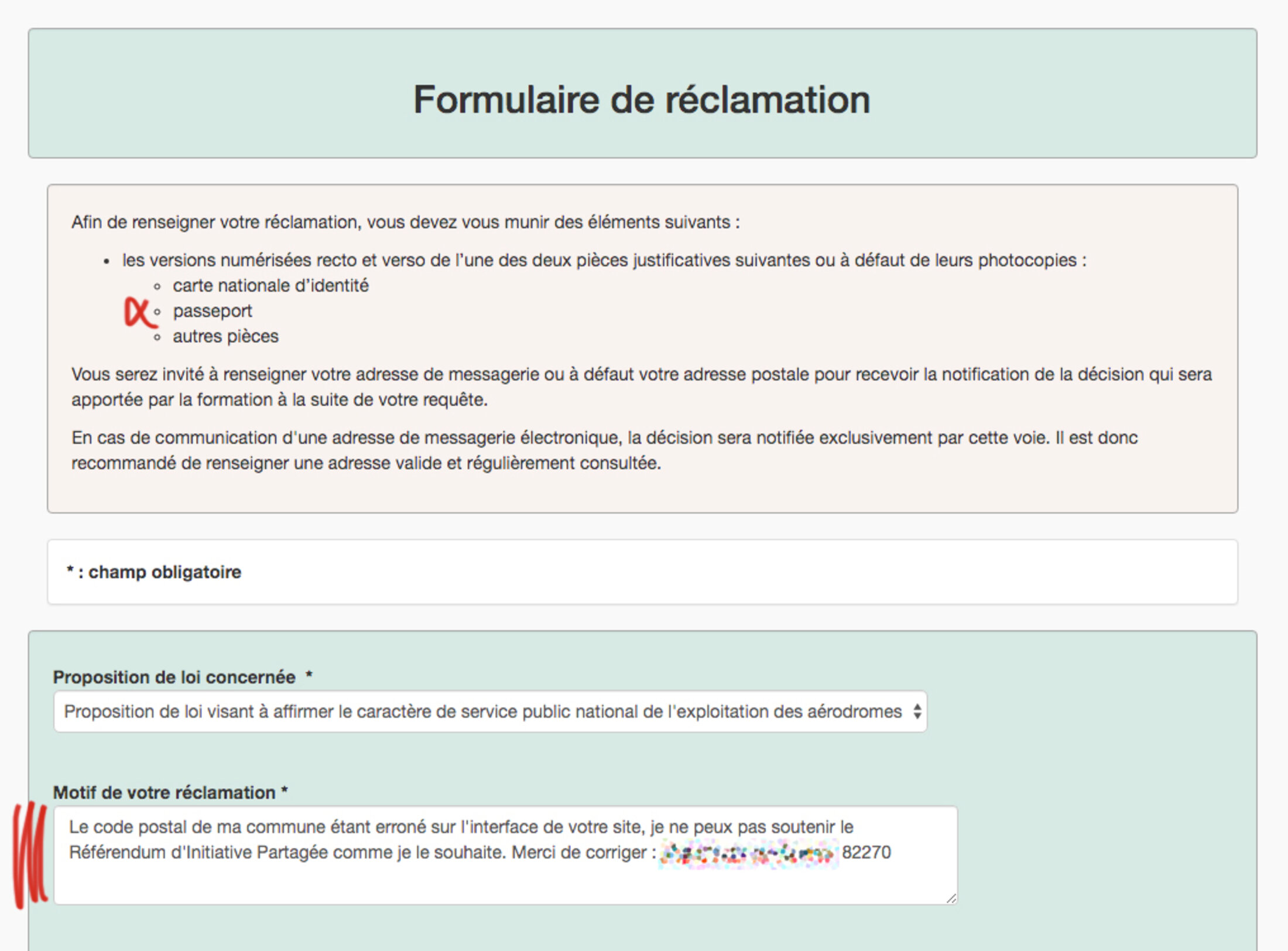Click the red X mark beside passeport

[x=139, y=312]
